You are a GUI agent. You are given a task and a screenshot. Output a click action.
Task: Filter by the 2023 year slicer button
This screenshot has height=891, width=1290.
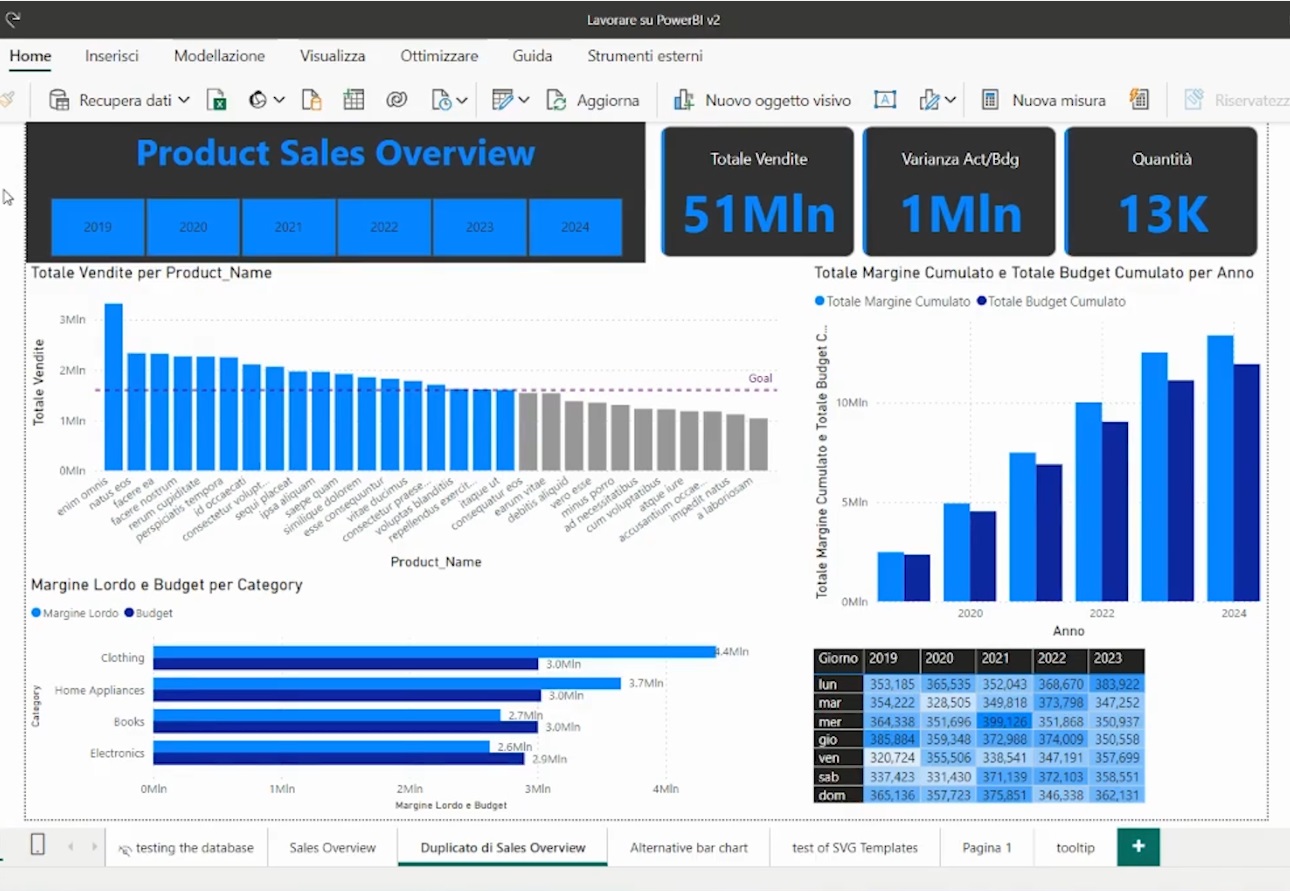coord(479,227)
